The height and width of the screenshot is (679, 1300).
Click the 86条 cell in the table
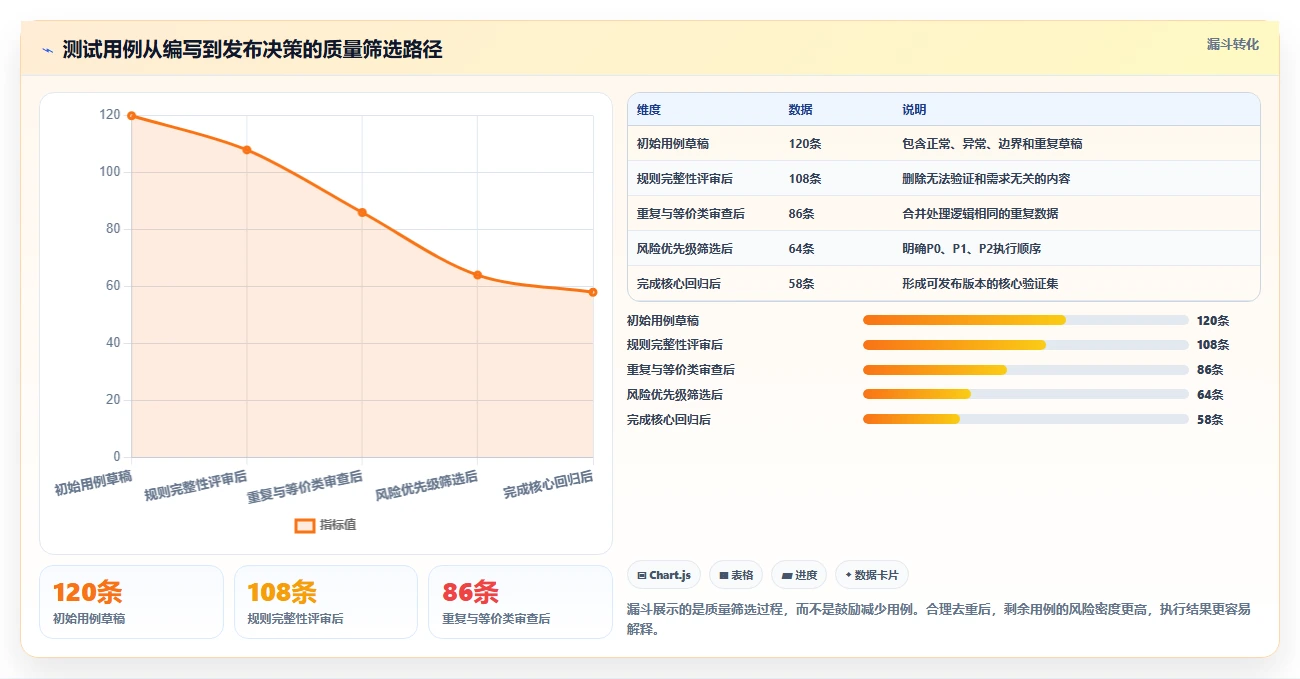[x=801, y=214]
